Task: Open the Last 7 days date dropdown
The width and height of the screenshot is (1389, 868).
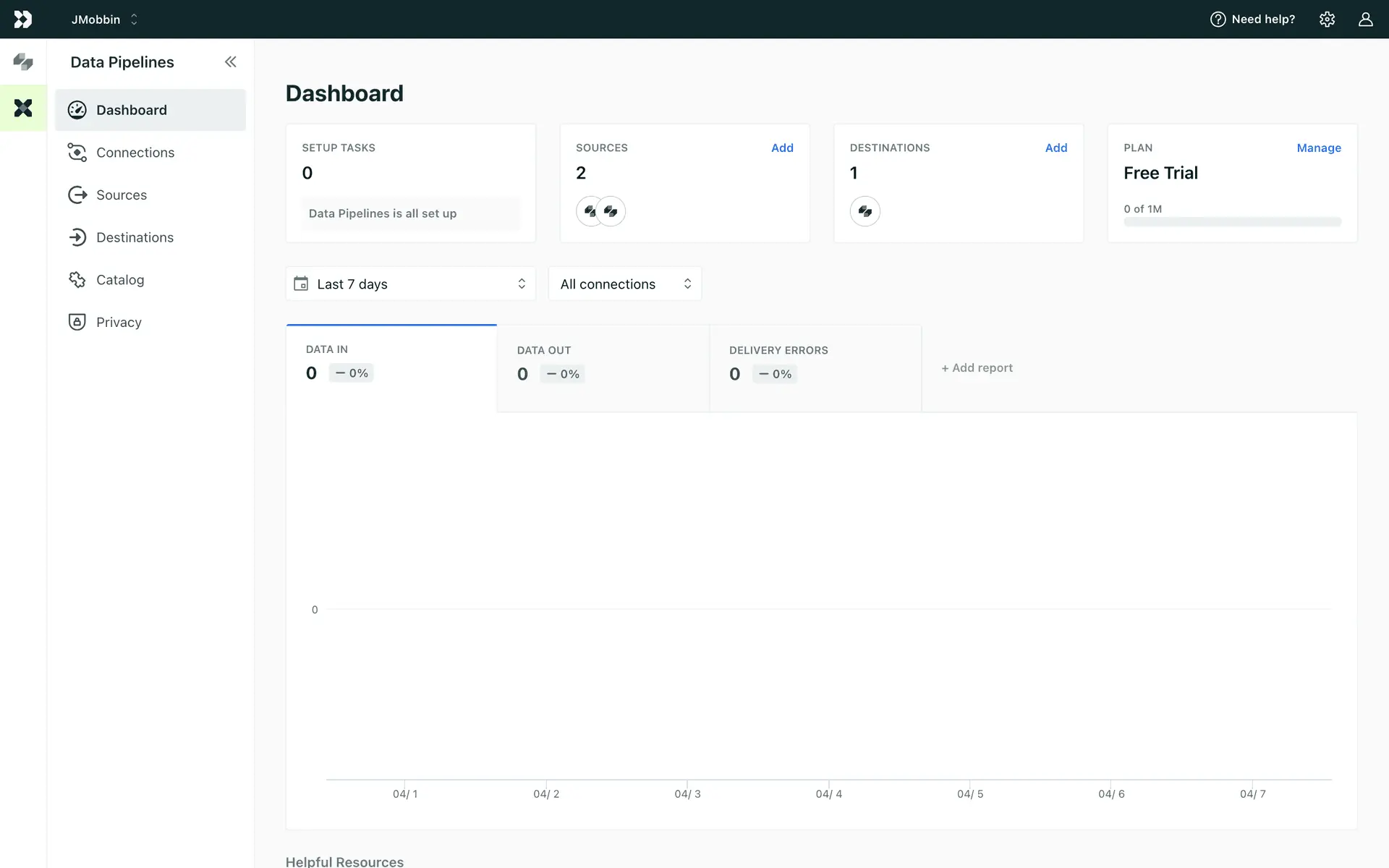Action: pyautogui.click(x=410, y=284)
